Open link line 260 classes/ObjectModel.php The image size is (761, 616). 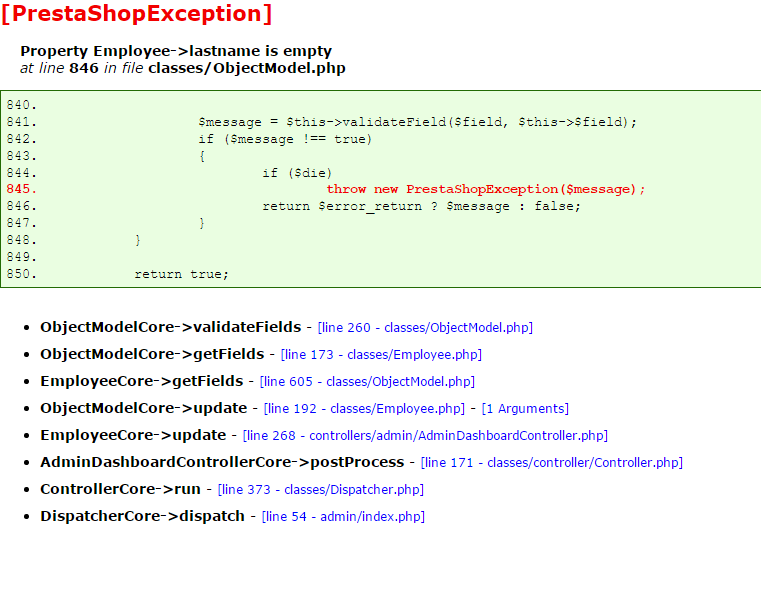[x=425, y=328]
